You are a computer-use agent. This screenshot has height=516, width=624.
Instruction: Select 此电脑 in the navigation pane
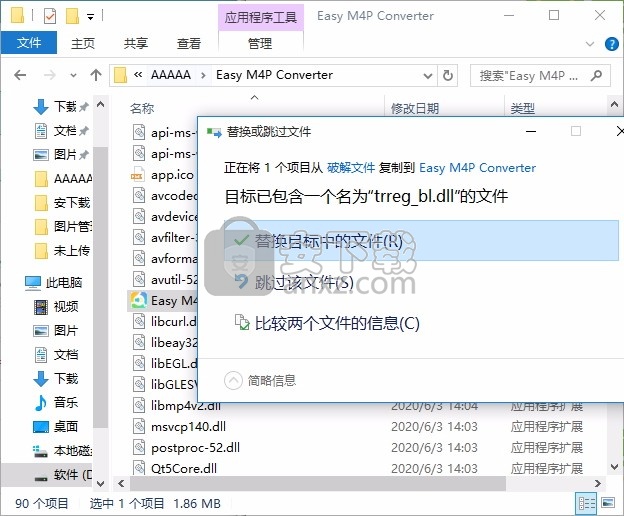click(x=53, y=282)
